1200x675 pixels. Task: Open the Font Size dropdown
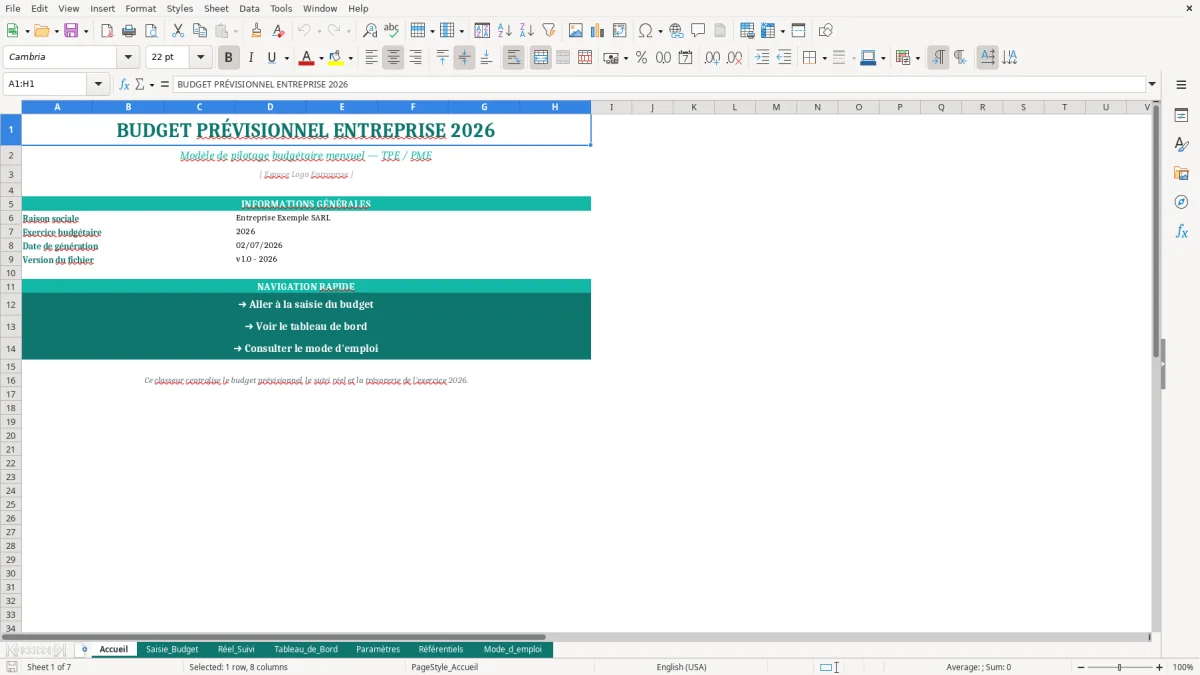200,58
